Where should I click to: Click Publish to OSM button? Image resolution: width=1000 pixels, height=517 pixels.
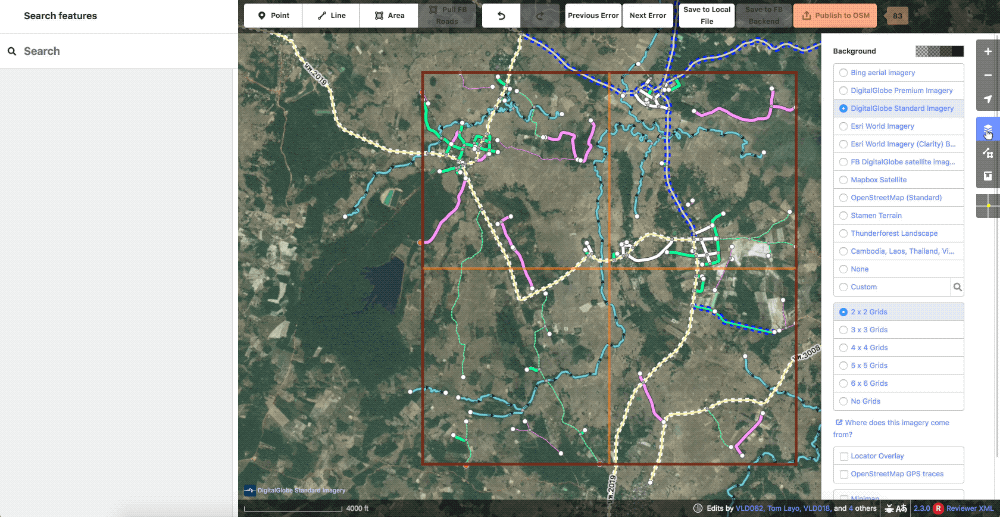(x=835, y=15)
